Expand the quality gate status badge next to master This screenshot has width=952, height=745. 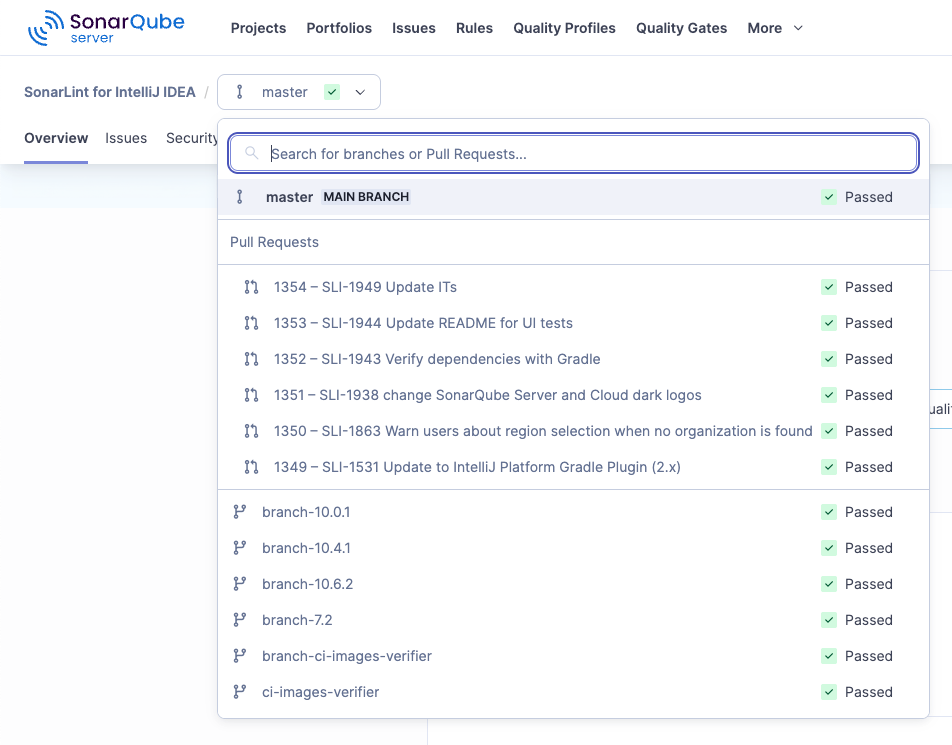[331, 91]
